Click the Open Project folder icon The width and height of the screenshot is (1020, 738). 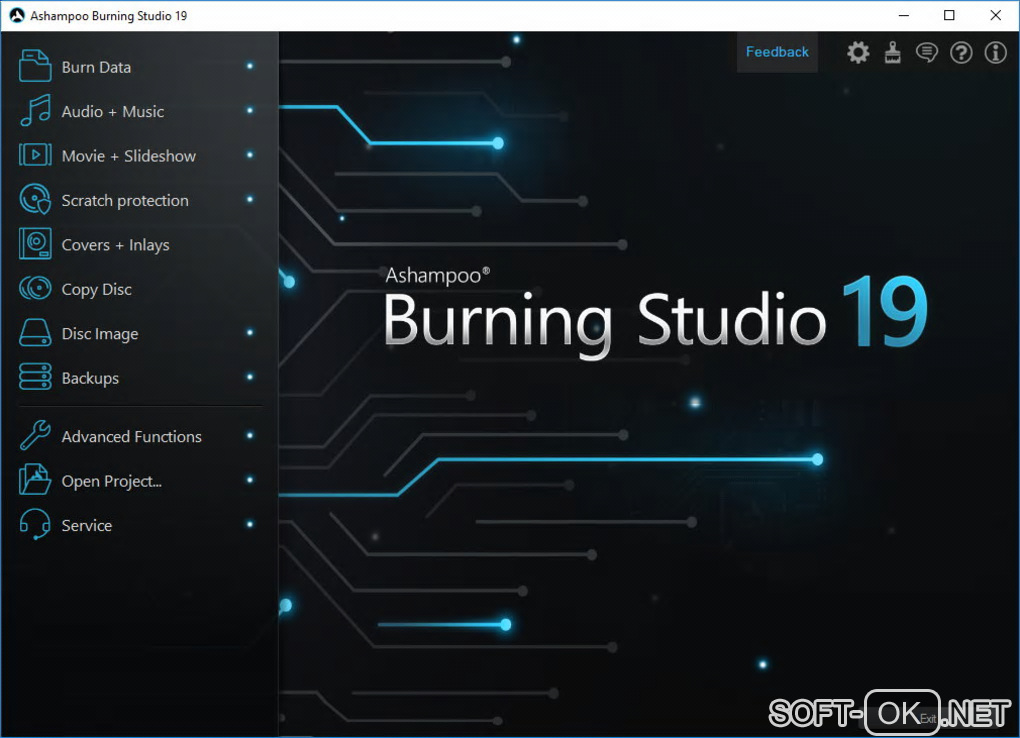35,480
